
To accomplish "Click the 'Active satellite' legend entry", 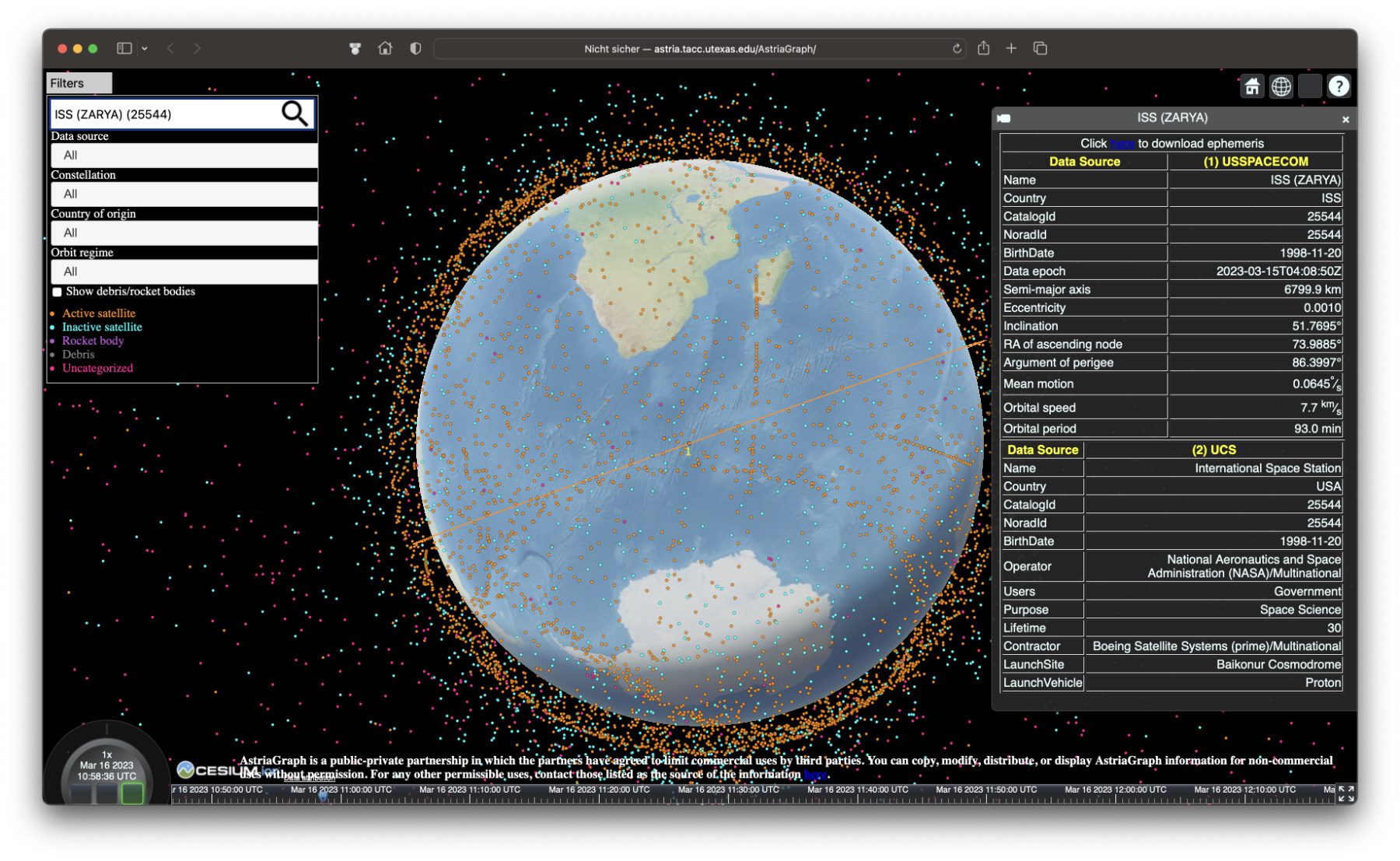I will point(99,313).
